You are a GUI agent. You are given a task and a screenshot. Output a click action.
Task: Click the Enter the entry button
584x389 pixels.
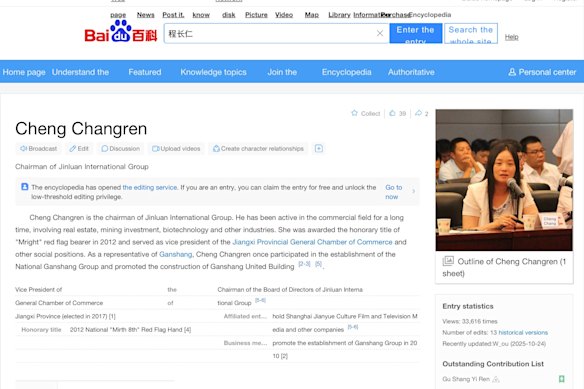pos(416,33)
